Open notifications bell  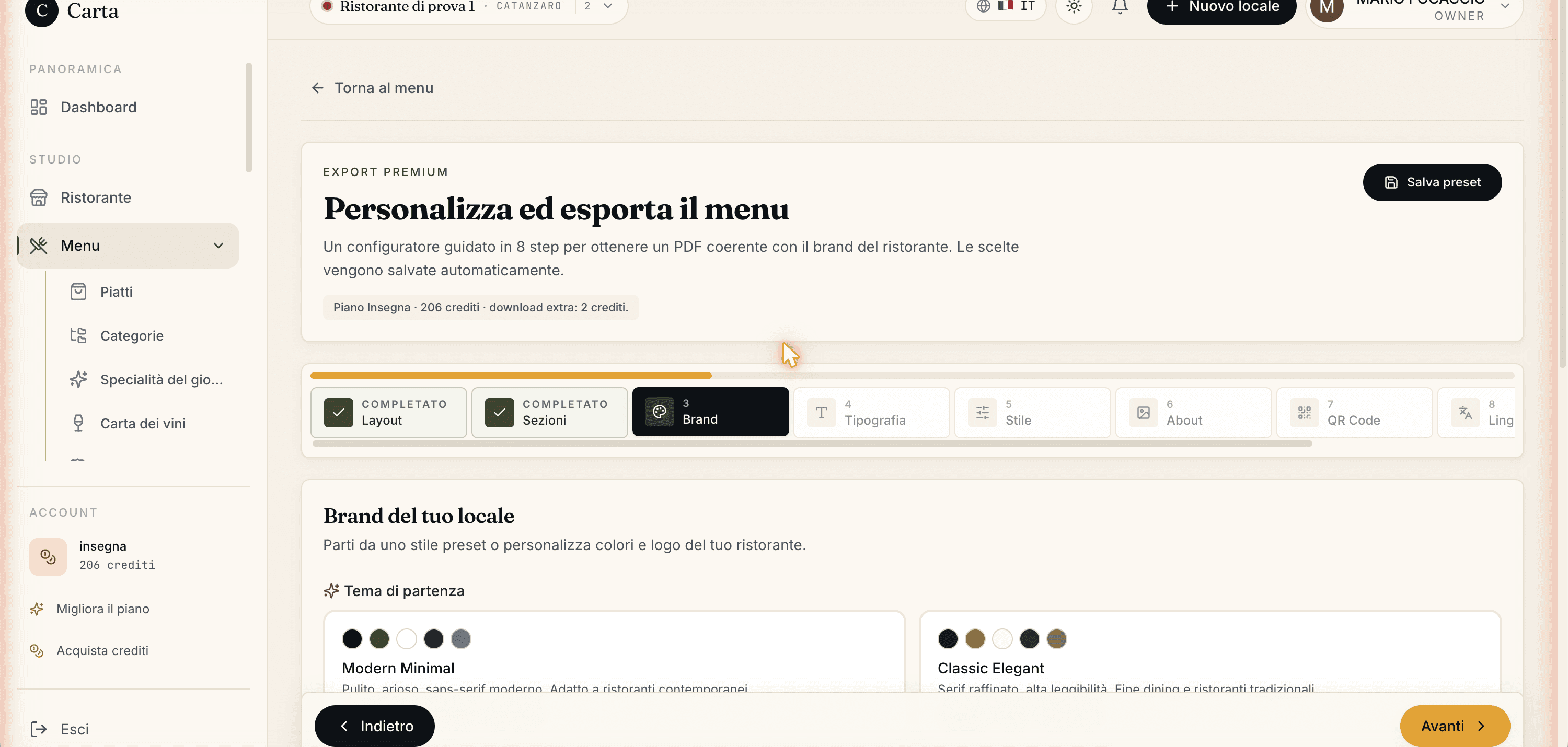coord(1120,7)
